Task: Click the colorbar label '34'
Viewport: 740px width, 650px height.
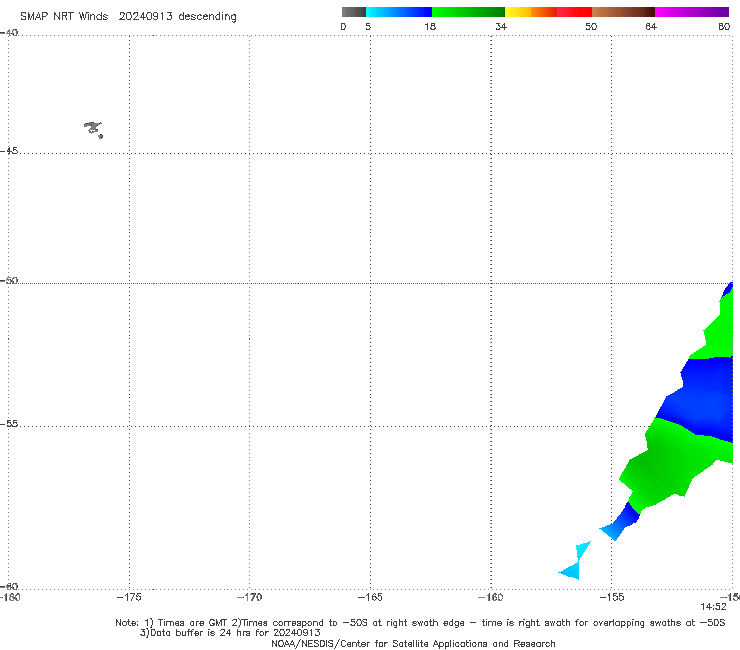Action: [501, 26]
